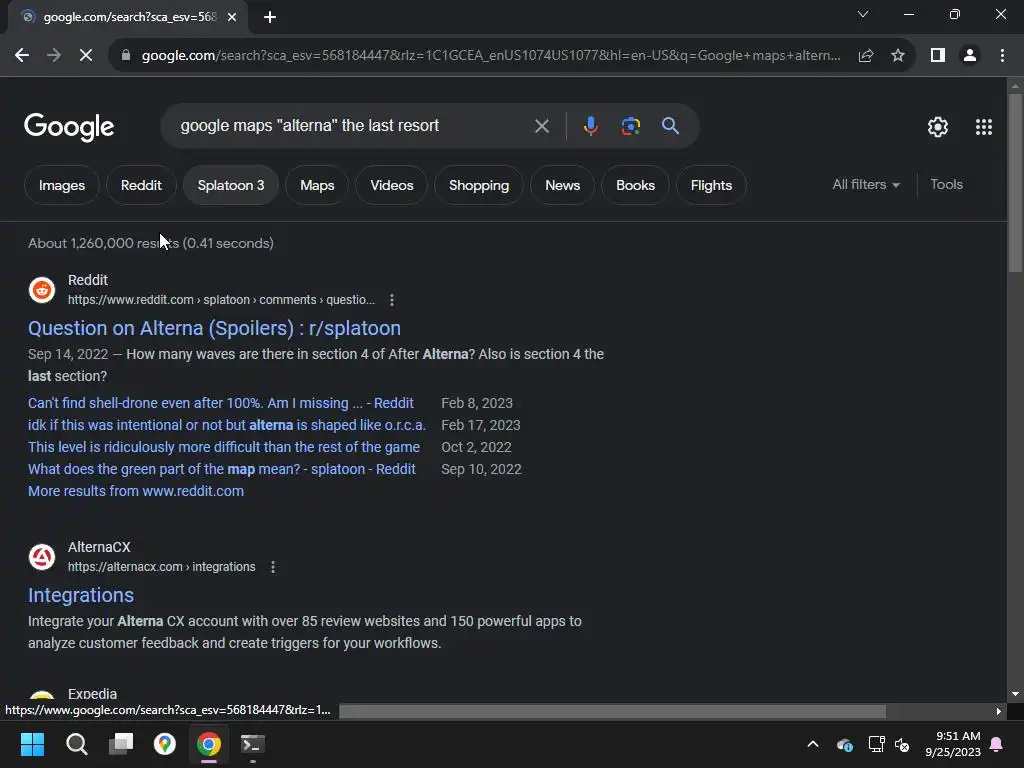Switch to the News results
The width and height of the screenshot is (1024, 768).
click(562, 185)
